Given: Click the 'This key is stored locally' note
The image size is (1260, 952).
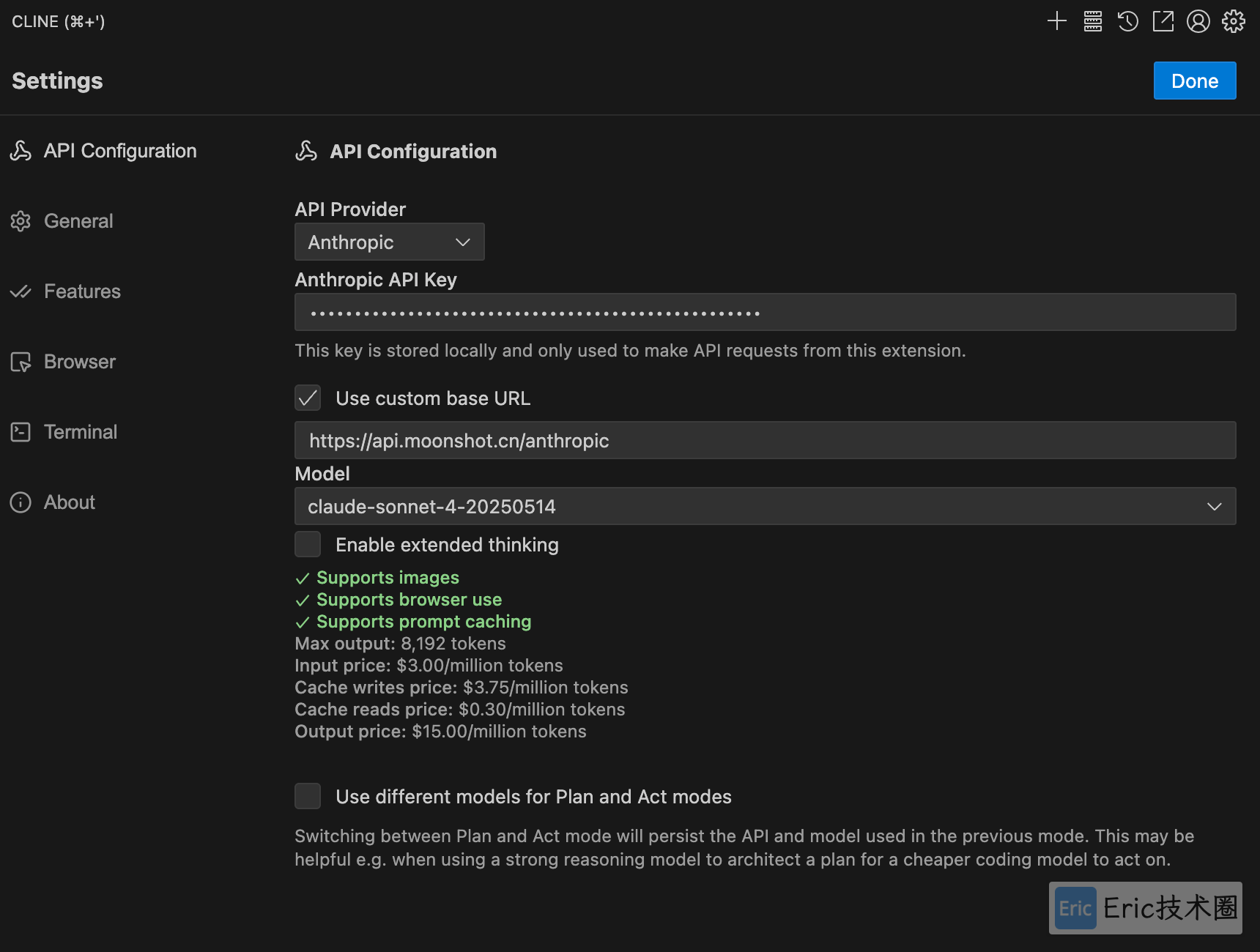Looking at the screenshot, I should (630, 351).
